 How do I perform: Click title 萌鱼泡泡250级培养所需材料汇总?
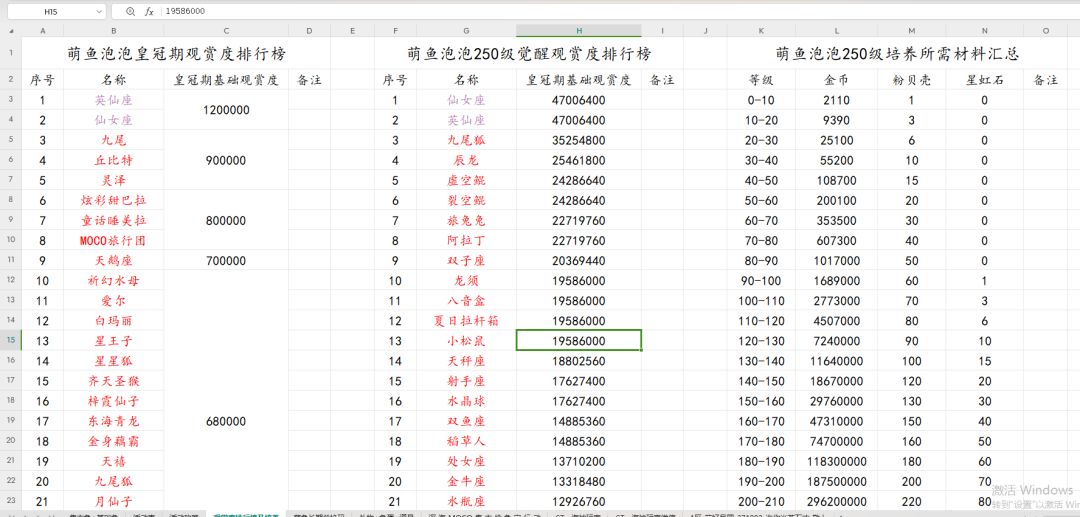[897, 54]
